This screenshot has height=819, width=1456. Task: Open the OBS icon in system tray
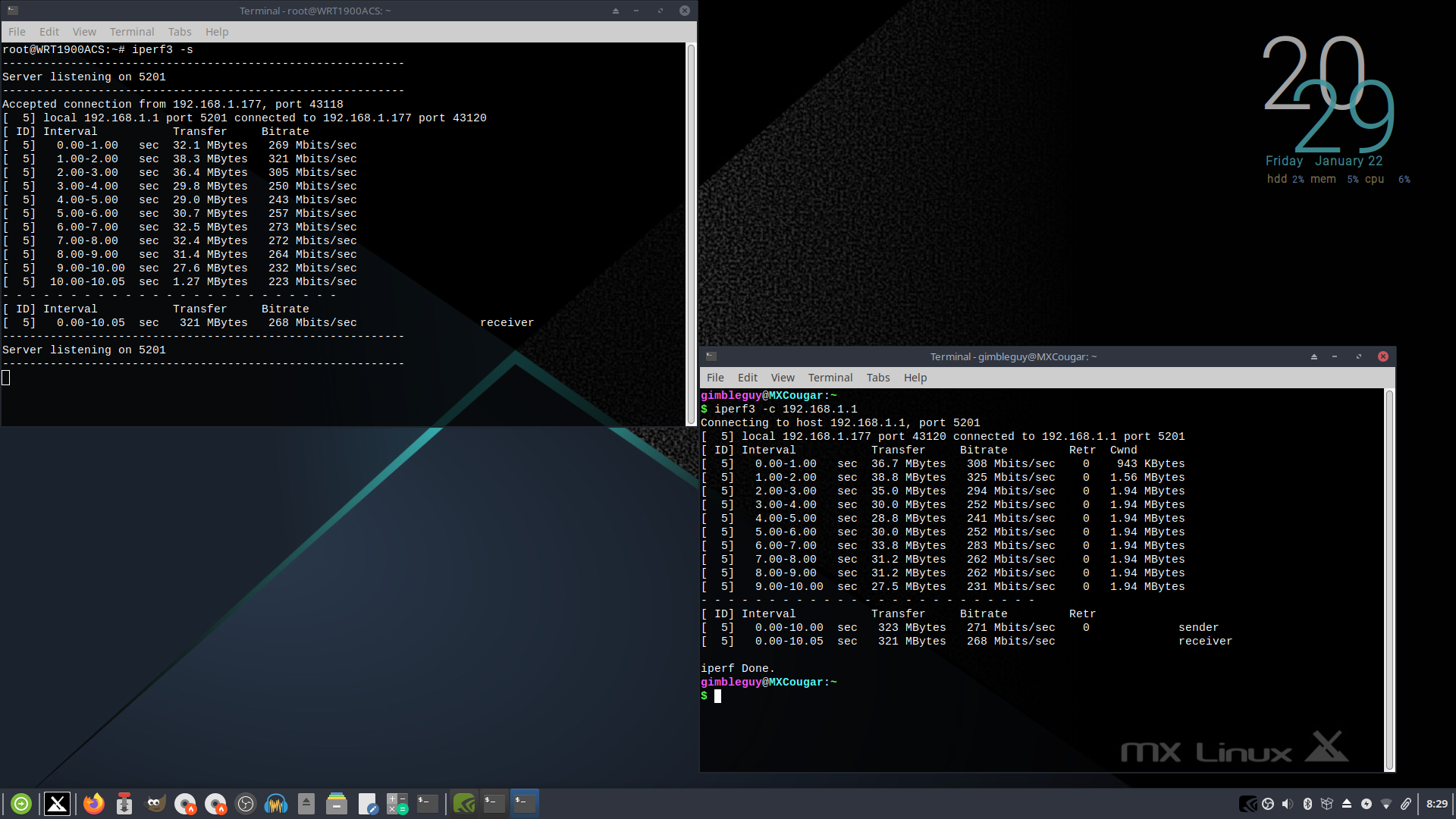click(x=1268, y=804)
